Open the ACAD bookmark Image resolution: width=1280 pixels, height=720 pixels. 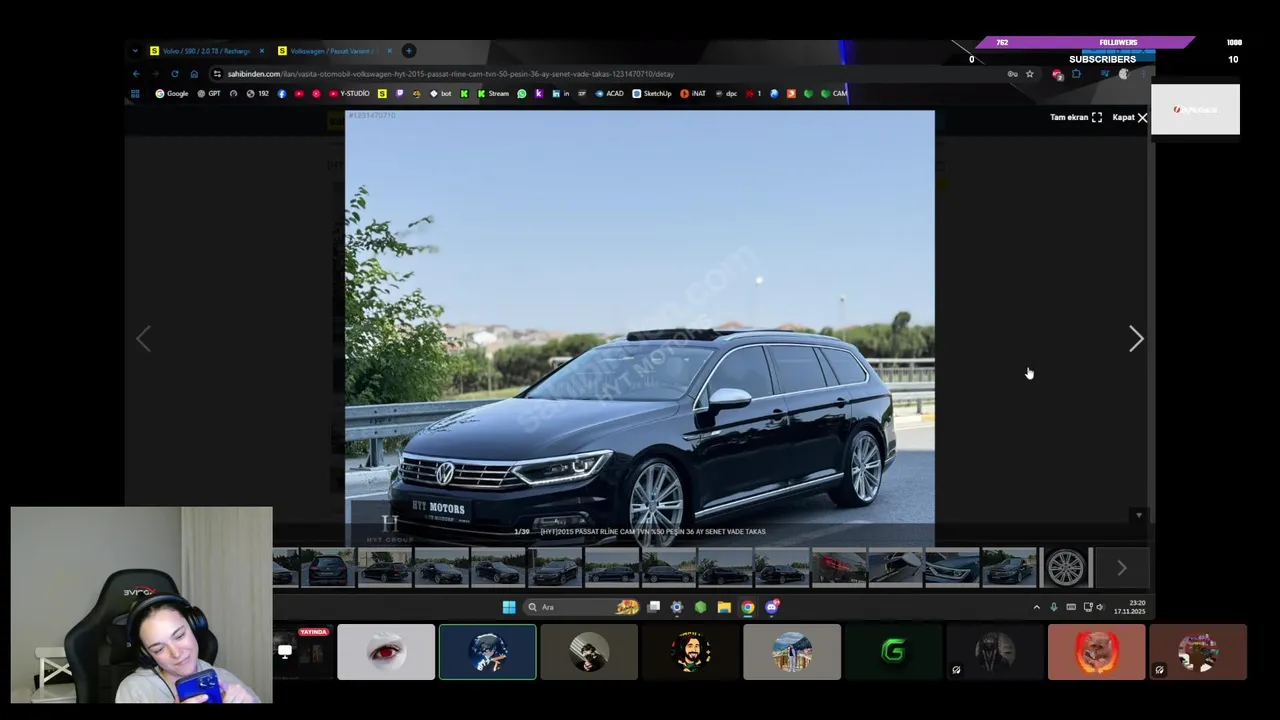click(x=609, y=94)
